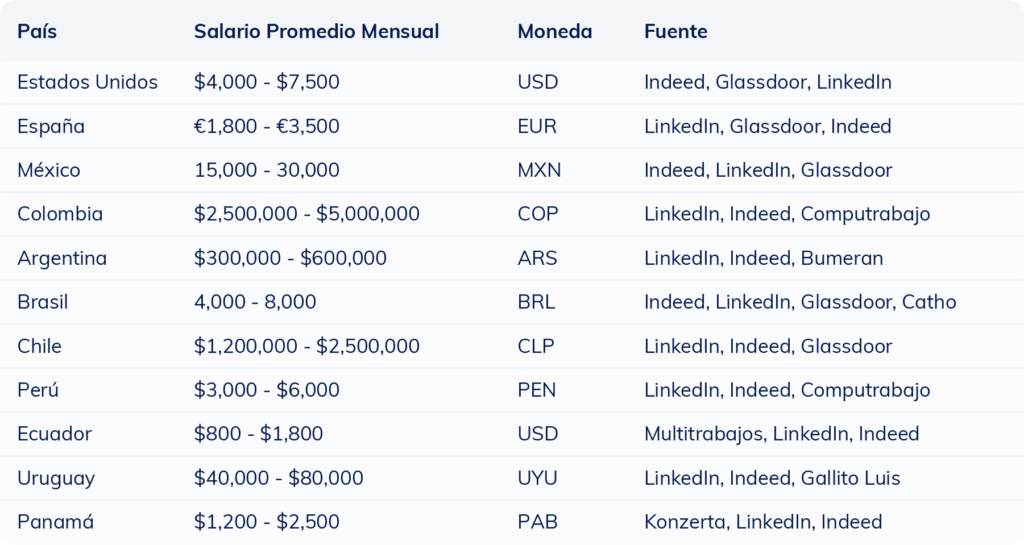The image size is (1024, 545).
Task: Click the Salario Promedio Mensual column header
Action: point(316,31)
